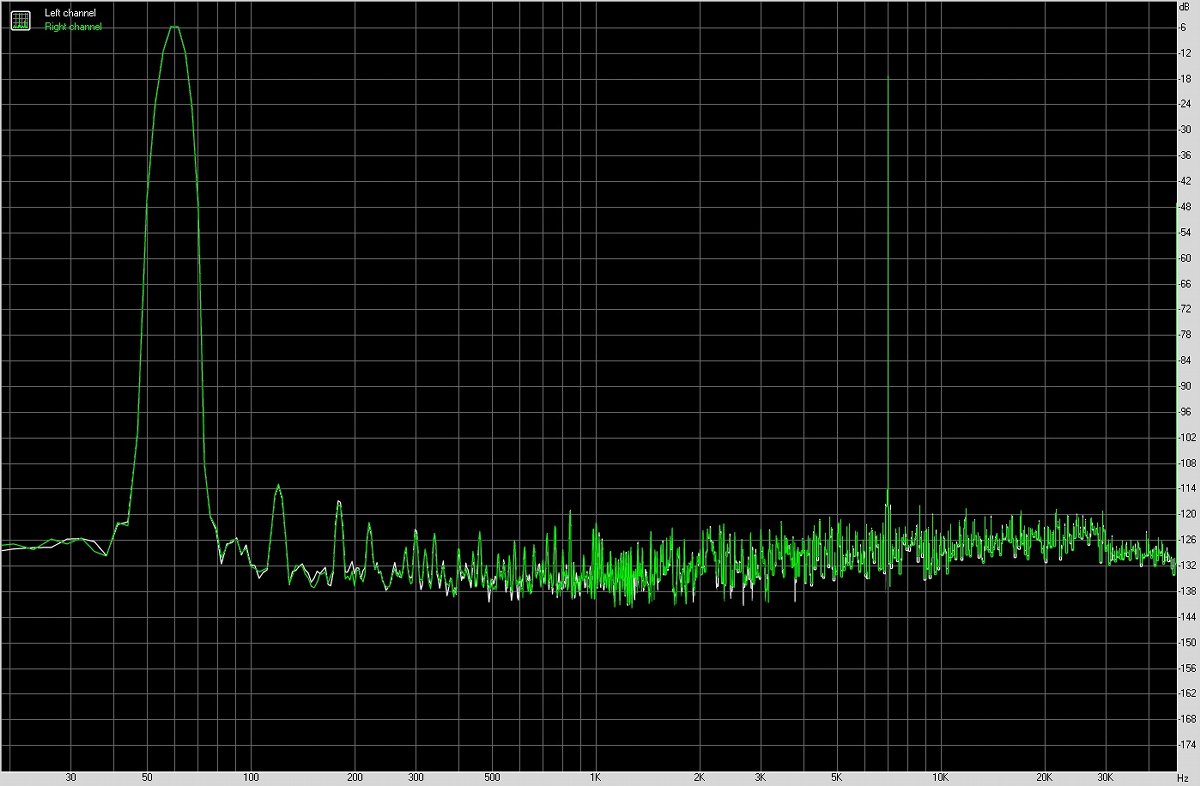The image size is (1200, 786).
Task: Click the 10K frequency axis label
Action: (x=940, y=777)
